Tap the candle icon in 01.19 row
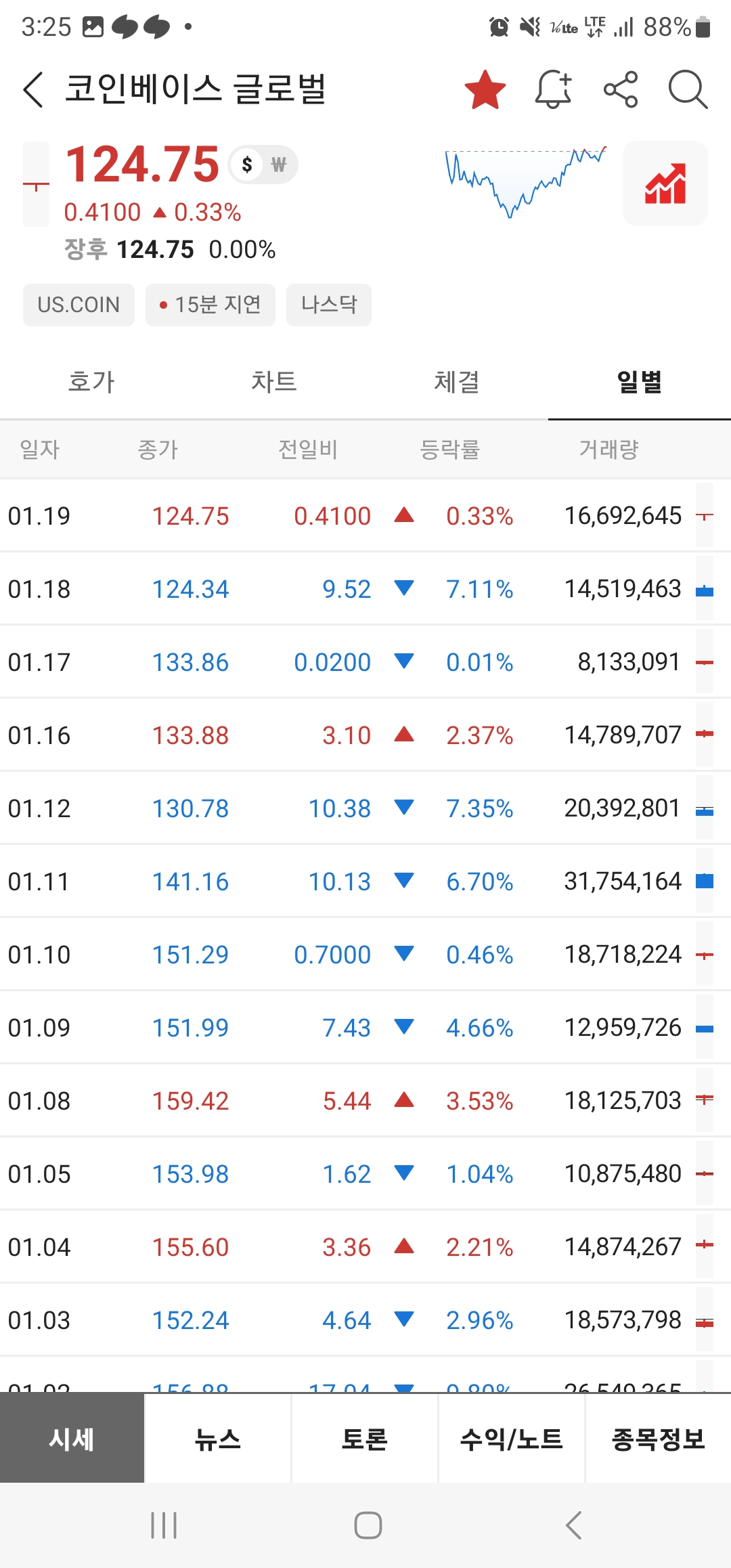The height and width of the screenshot is (1568, 731). (x=705, y=516)
